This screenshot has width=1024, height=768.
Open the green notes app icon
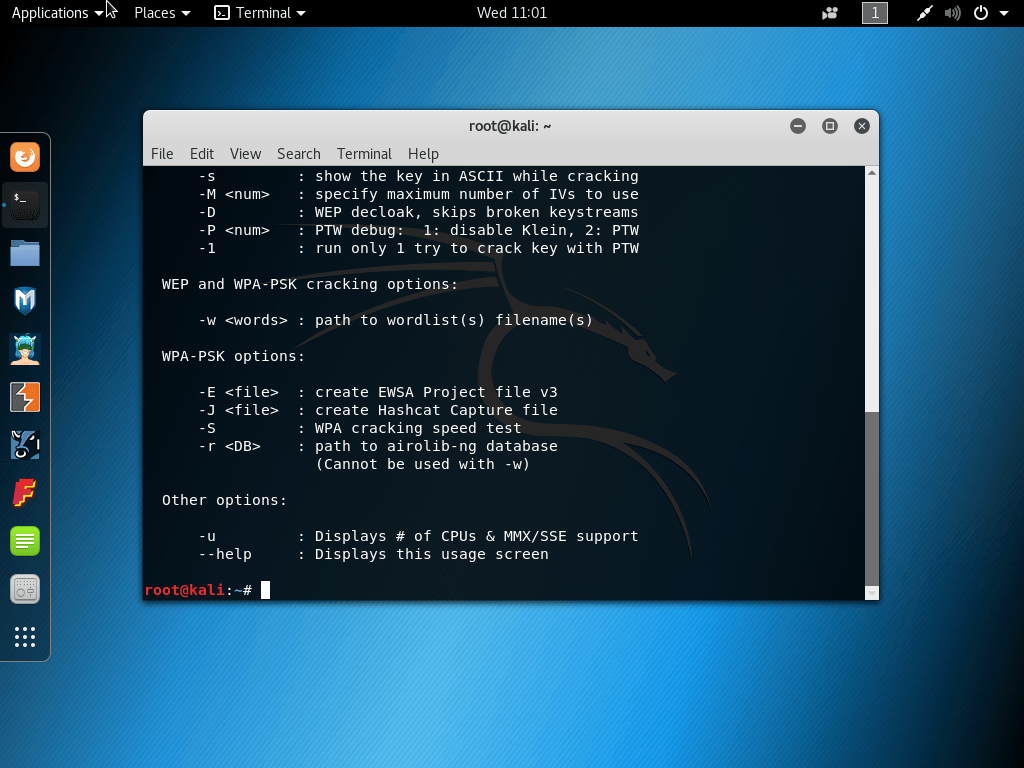[25, 541]
